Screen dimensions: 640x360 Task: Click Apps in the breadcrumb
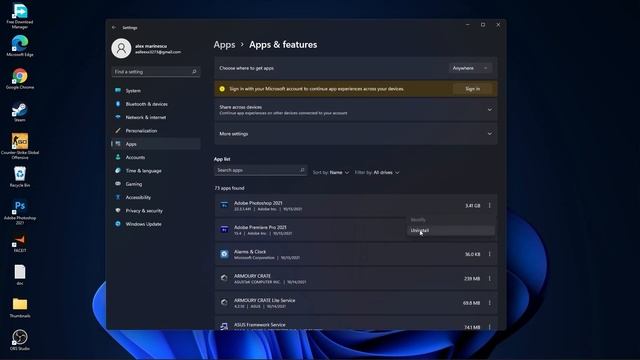point(224,44)
